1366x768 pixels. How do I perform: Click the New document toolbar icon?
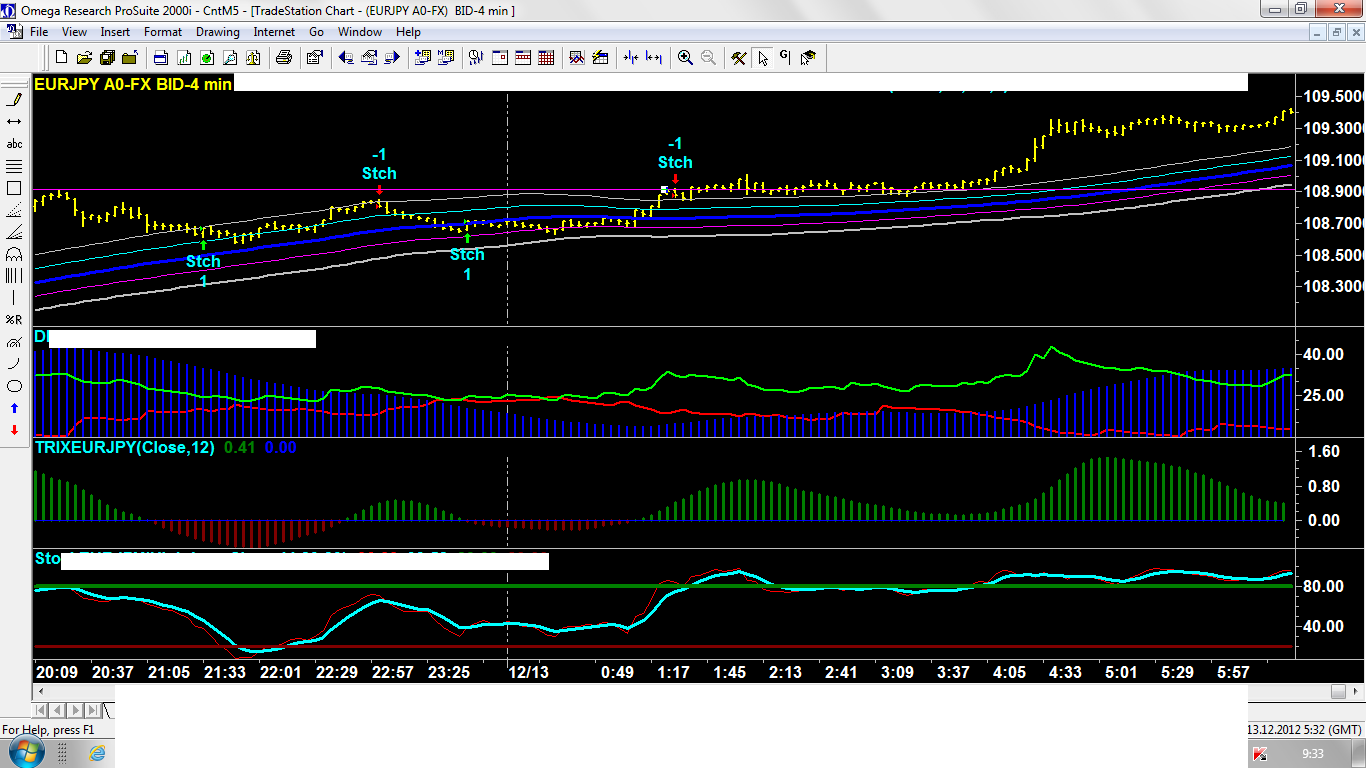(x=63, y=58)
